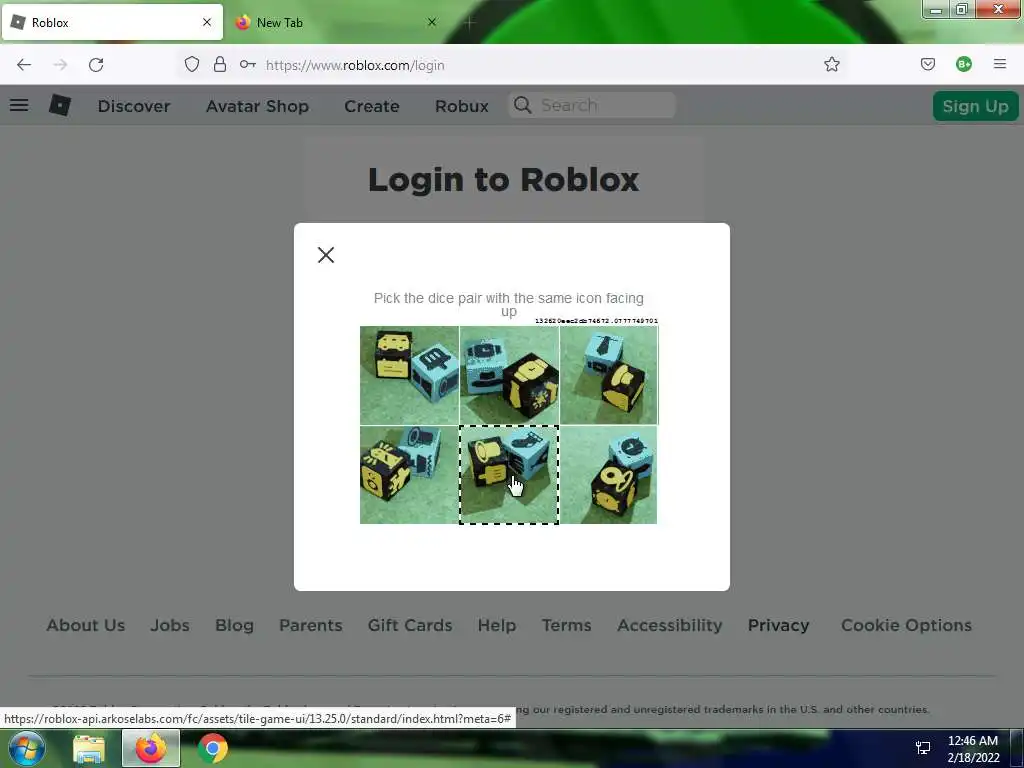This screenshot has height=768, width=1024.
Task: Pick the highlighted bottom-middle dice pair
Action: tap(509, 475)
